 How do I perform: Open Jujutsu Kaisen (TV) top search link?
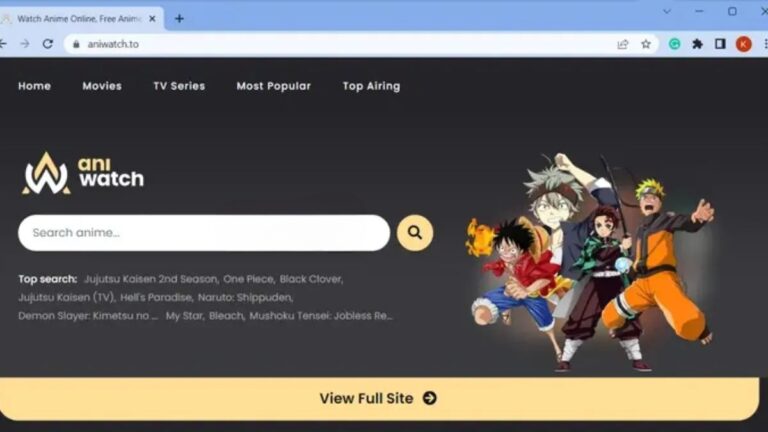67,297
